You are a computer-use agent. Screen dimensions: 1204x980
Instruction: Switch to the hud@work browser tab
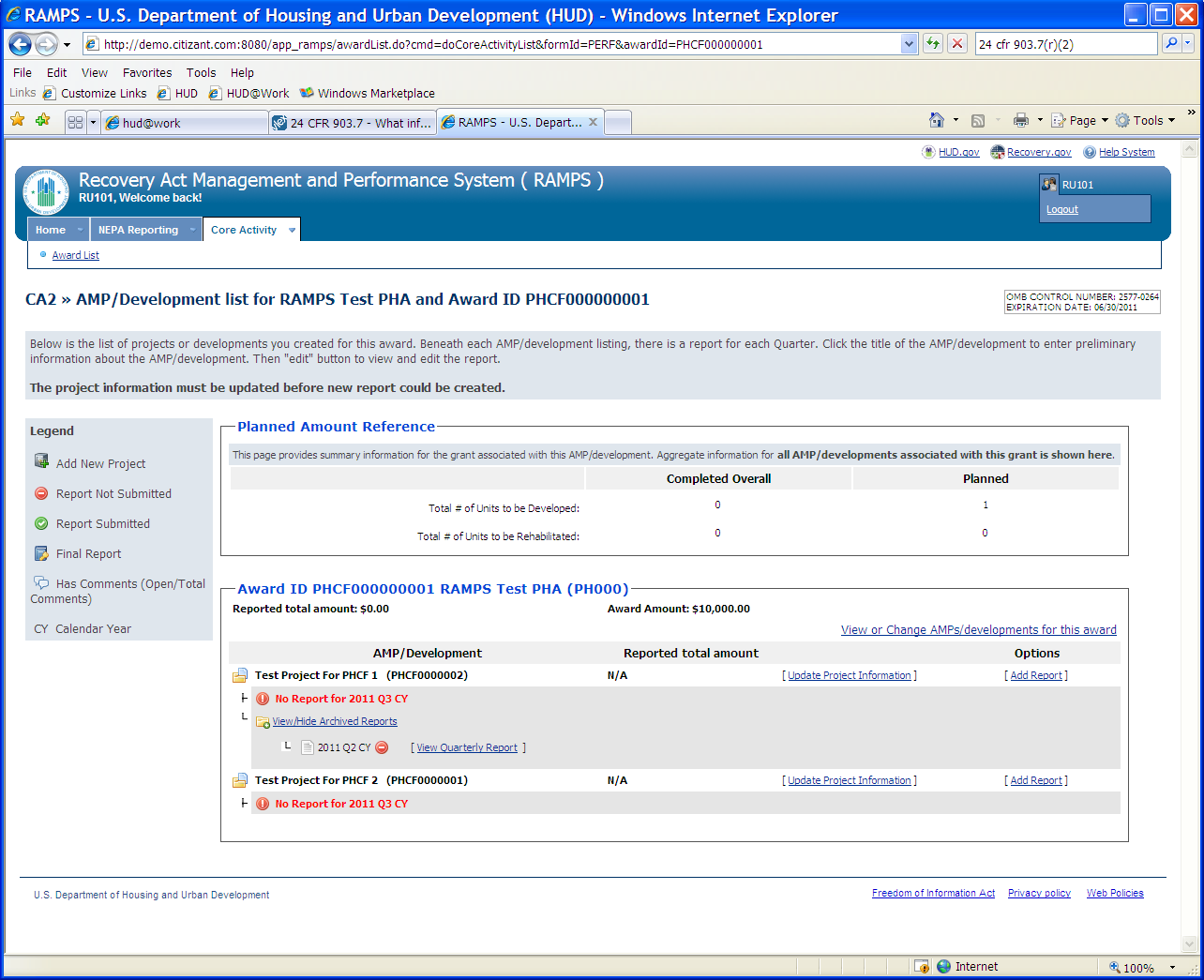point(184,123)
